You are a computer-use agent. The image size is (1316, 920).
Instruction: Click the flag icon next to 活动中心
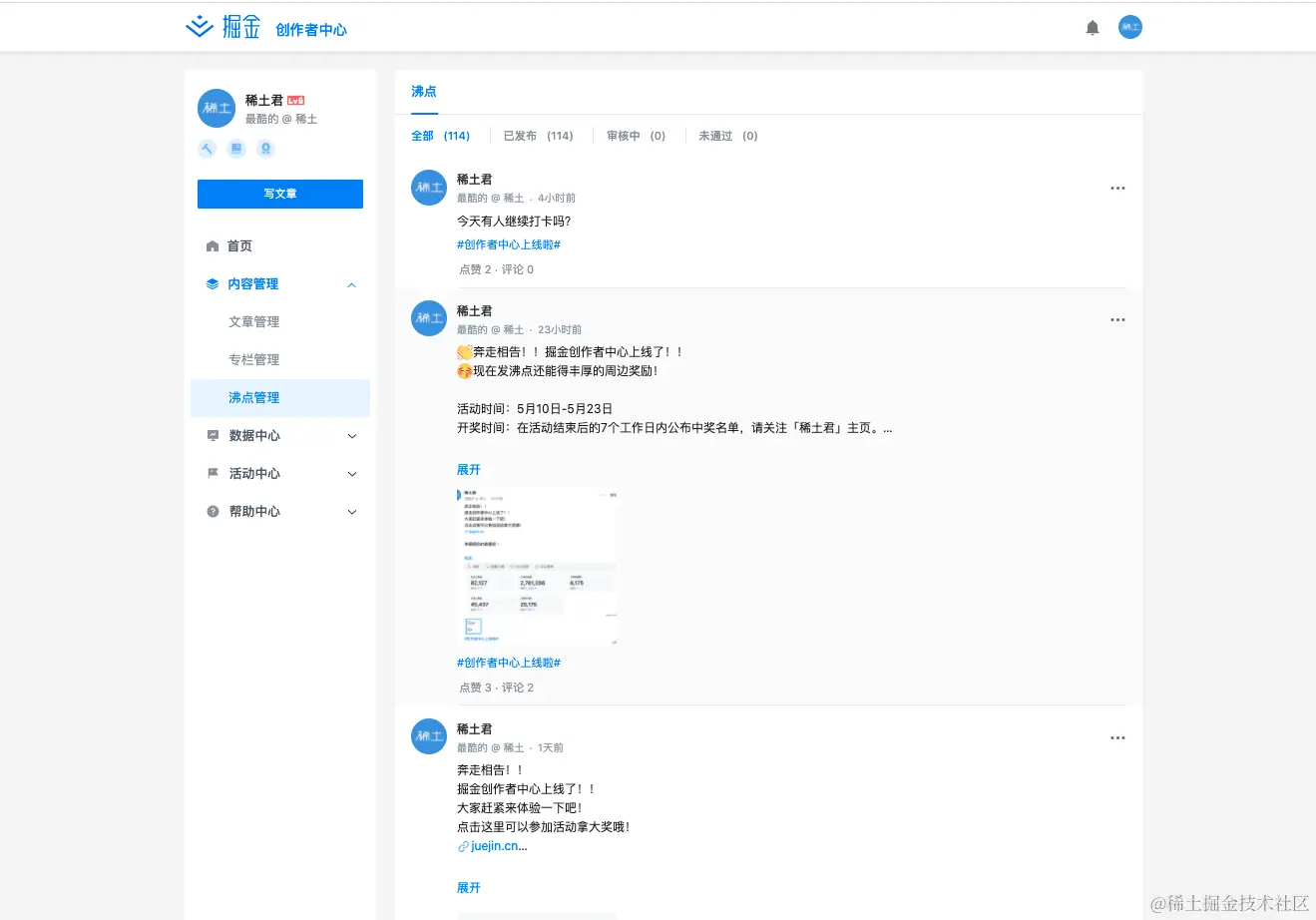click(212, 473)
